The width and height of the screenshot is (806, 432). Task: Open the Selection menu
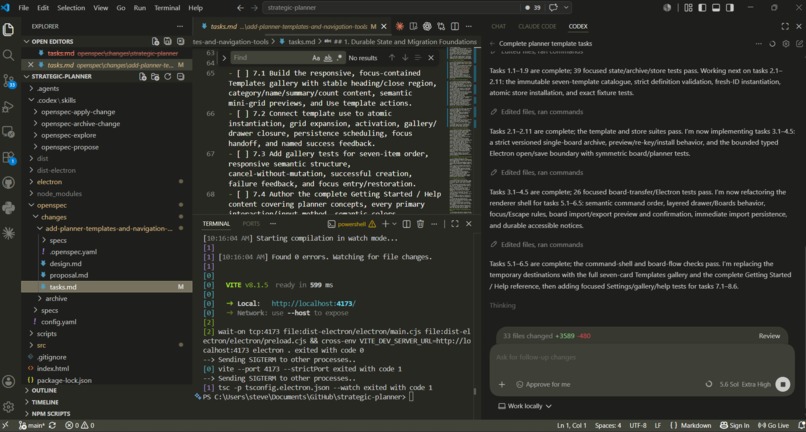click(71, 8)
